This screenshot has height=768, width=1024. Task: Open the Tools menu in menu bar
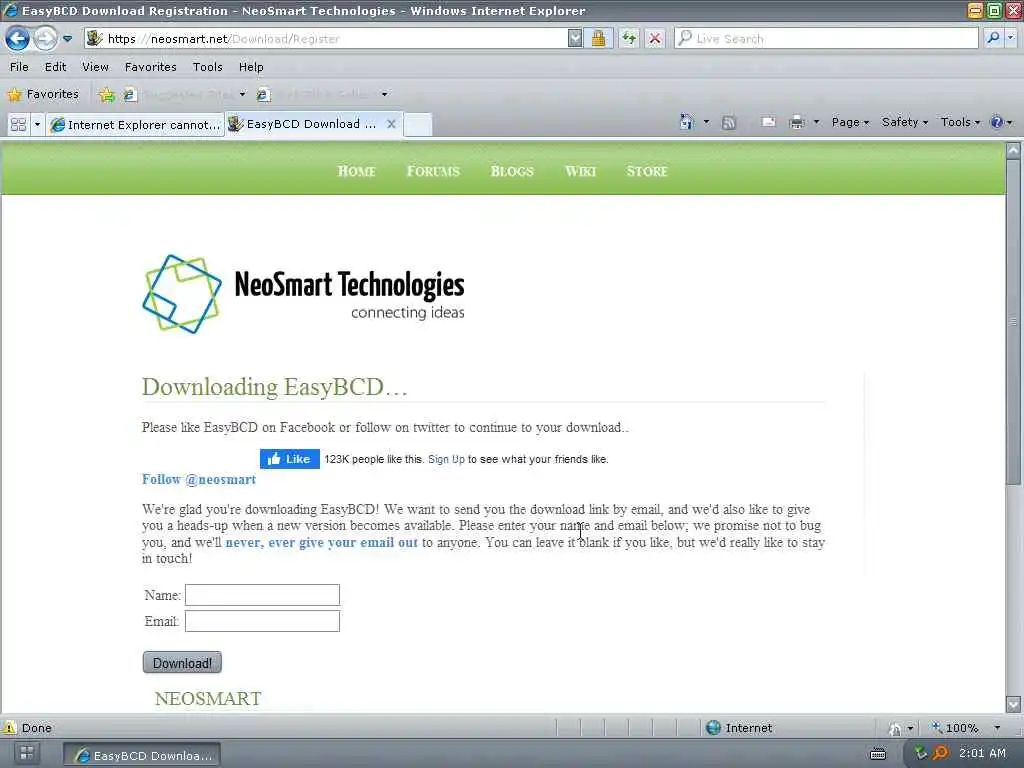(x=208, y=67)
